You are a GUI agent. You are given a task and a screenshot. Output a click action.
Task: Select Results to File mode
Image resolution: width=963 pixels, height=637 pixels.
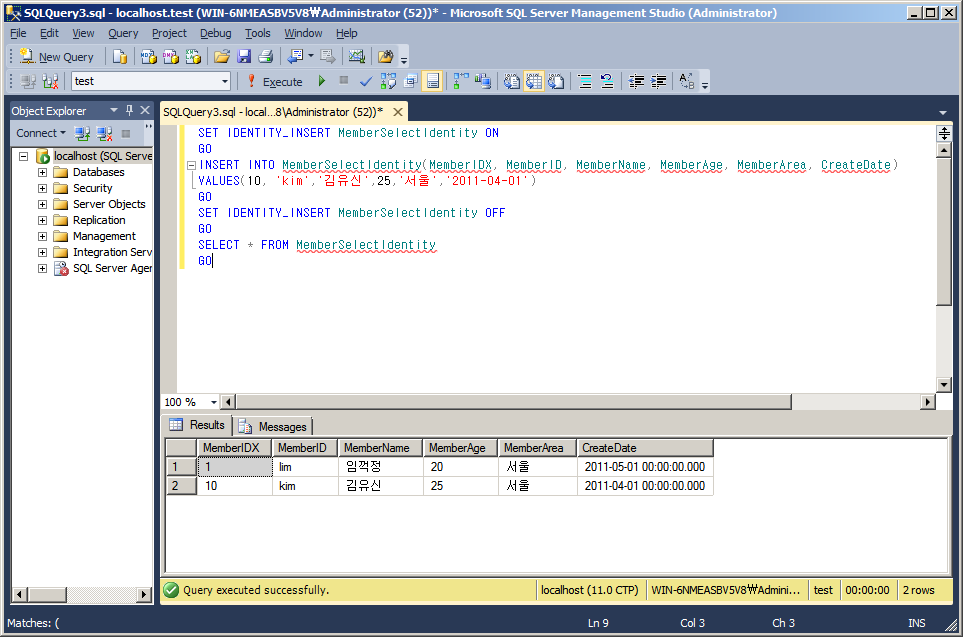[556, 81]
